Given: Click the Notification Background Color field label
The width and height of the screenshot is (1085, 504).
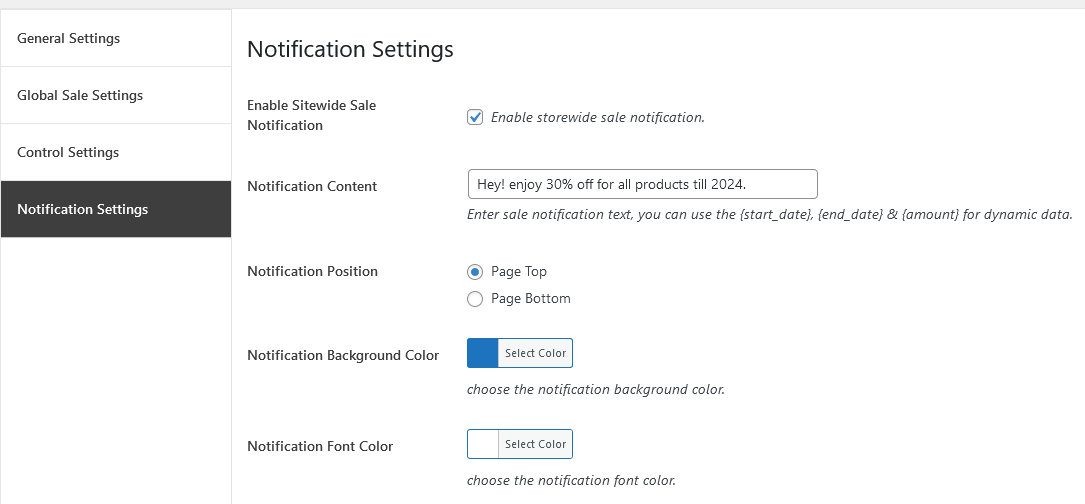Looking at the screenshot, I should point(343,355).
